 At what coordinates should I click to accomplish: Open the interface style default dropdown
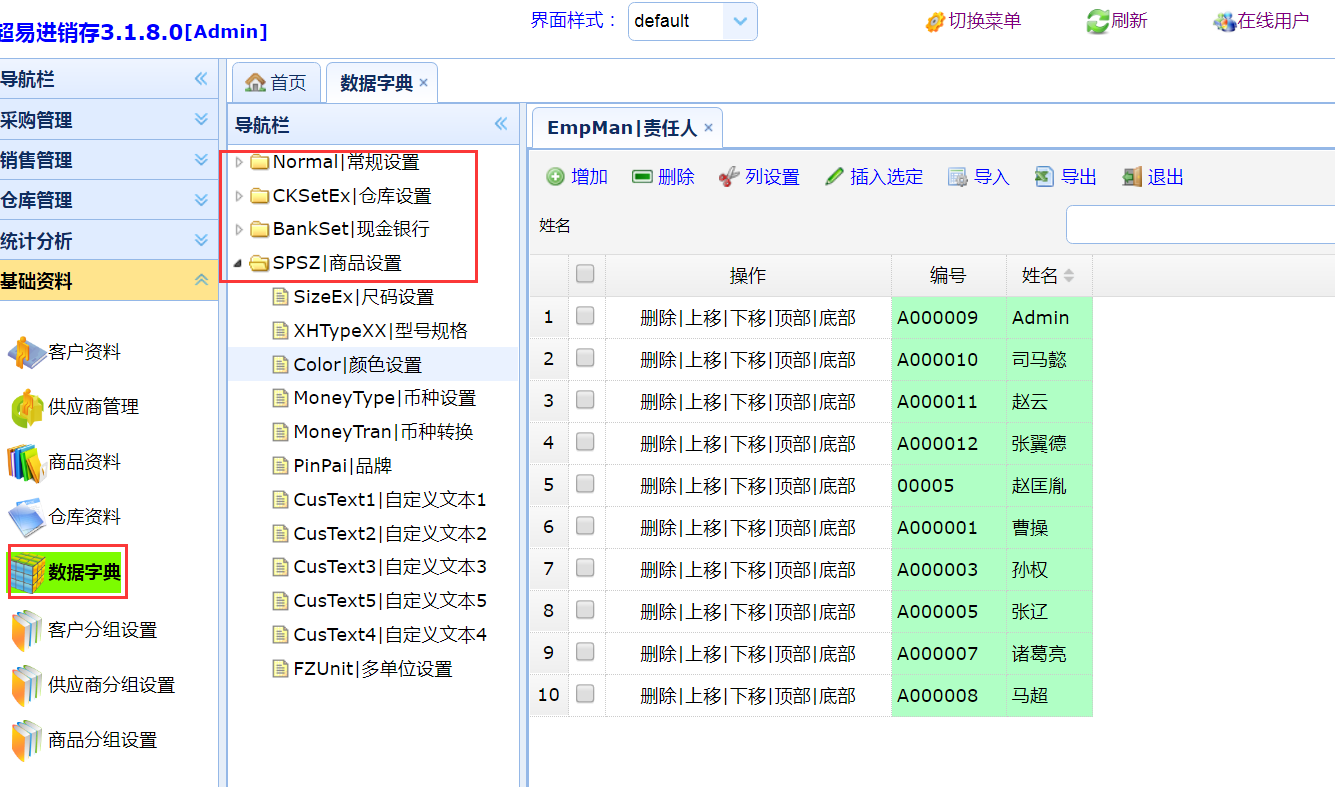click(x=739, y=21)
